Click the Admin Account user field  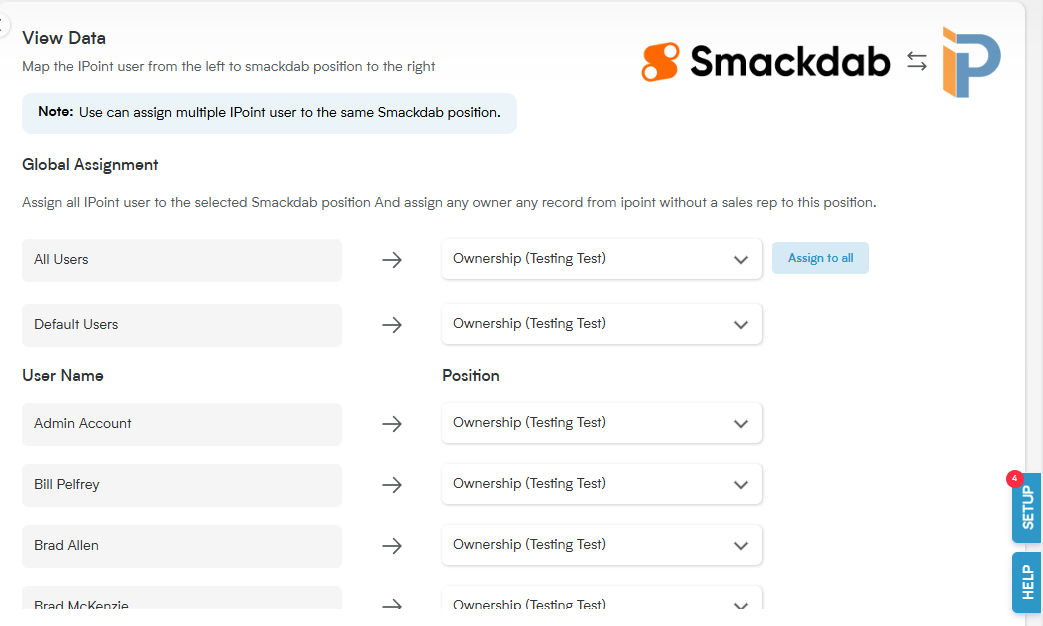click(182, 424)
